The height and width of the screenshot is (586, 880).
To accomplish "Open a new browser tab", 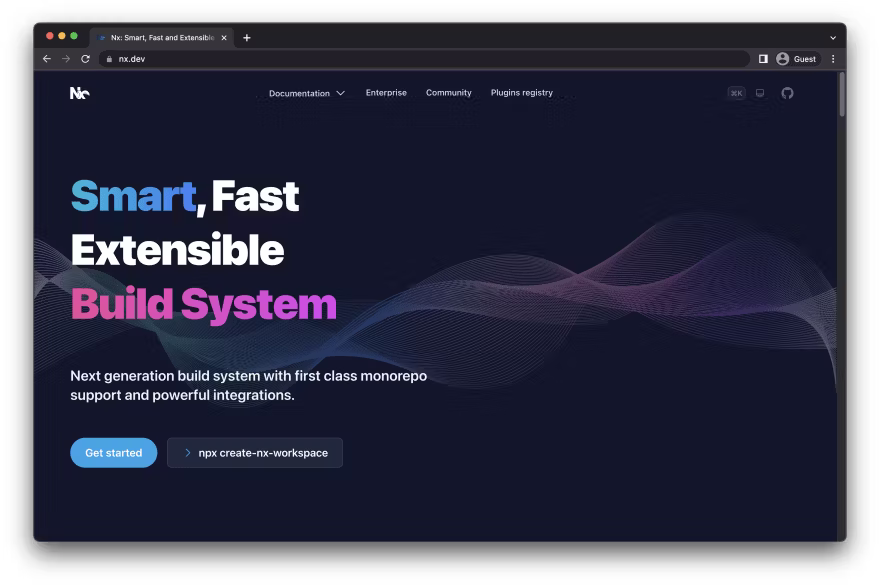I will pos(246,38).
